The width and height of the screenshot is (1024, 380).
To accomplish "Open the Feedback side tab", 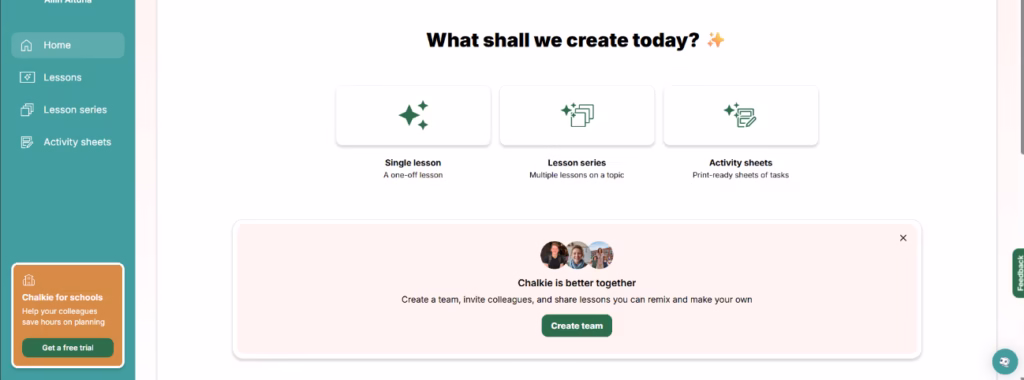I will [1018, 273].
